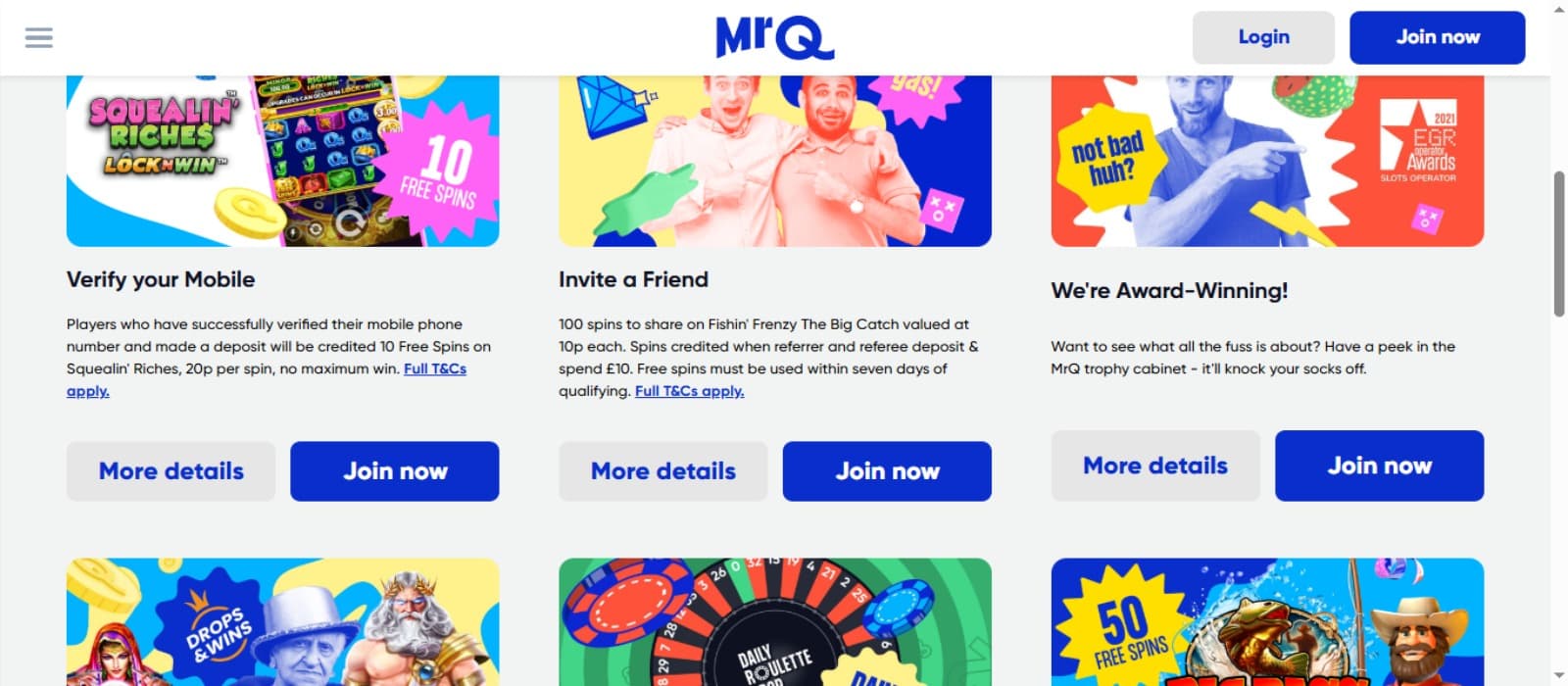Click Join now under We're Award-Winning
Image resolution: width=1568 pixels, height=686 pixels.
pos(1379,465)
